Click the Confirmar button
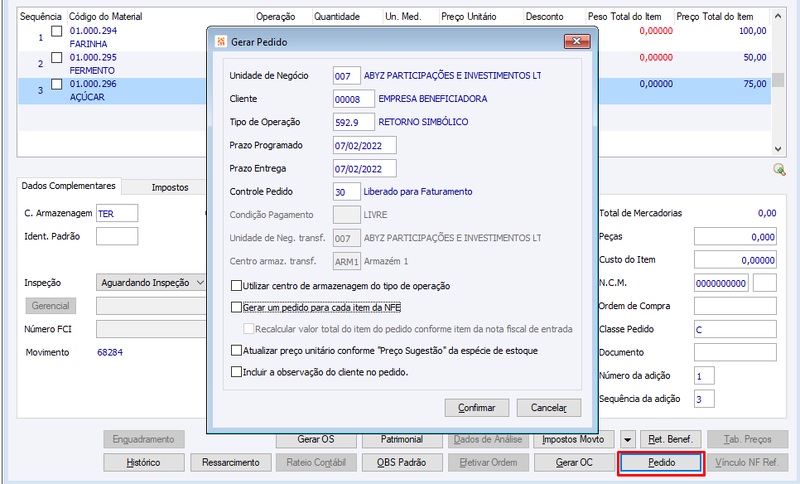Screen dimensions: 800x484 477,407
